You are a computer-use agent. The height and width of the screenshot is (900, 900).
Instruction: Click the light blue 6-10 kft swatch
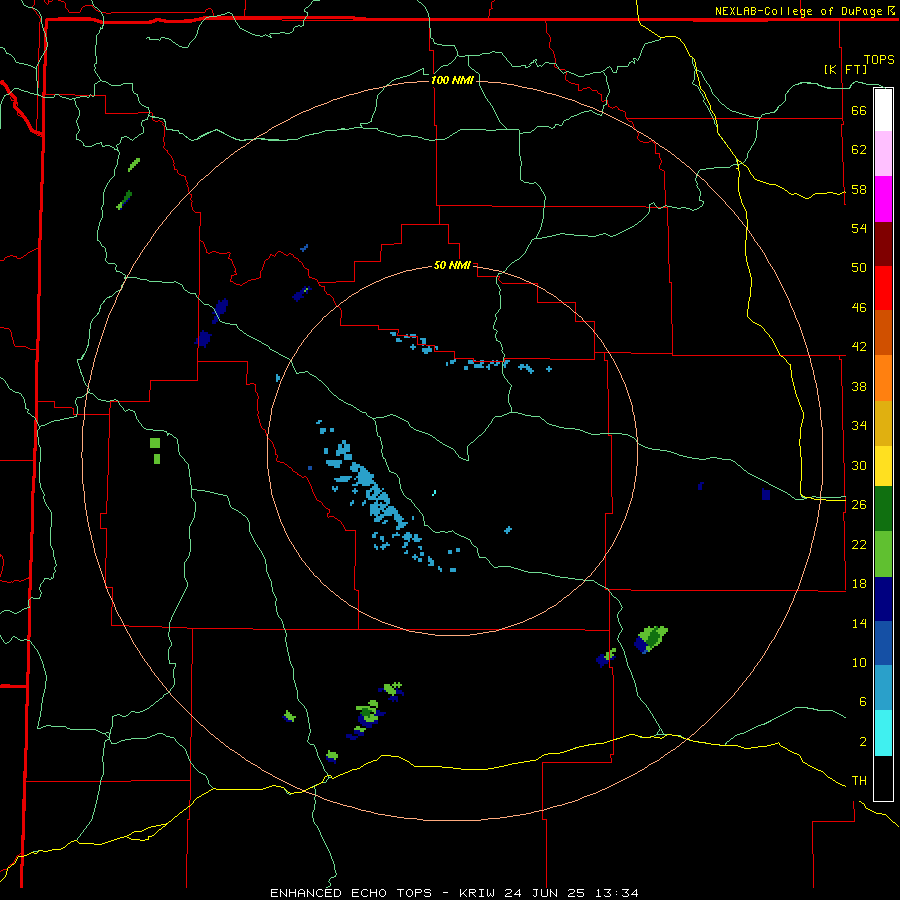coord(883,688)
